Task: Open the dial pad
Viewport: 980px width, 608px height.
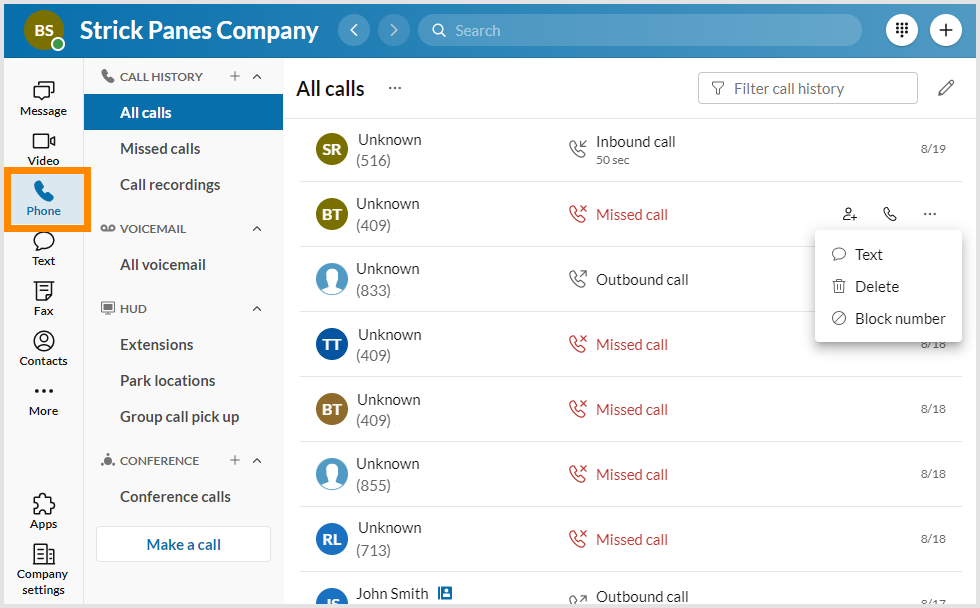Action: click(901, 30)
